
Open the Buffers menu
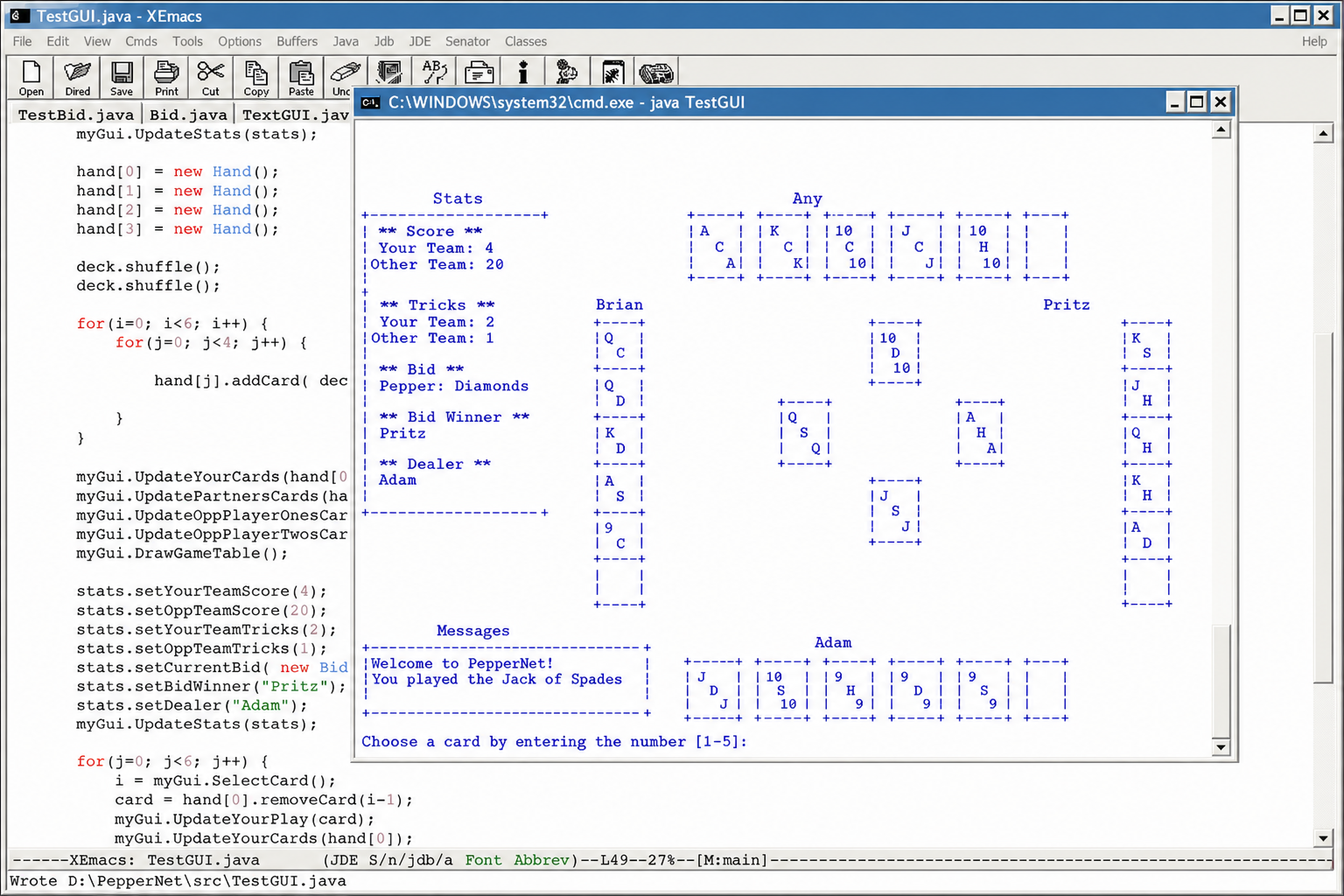297,41
